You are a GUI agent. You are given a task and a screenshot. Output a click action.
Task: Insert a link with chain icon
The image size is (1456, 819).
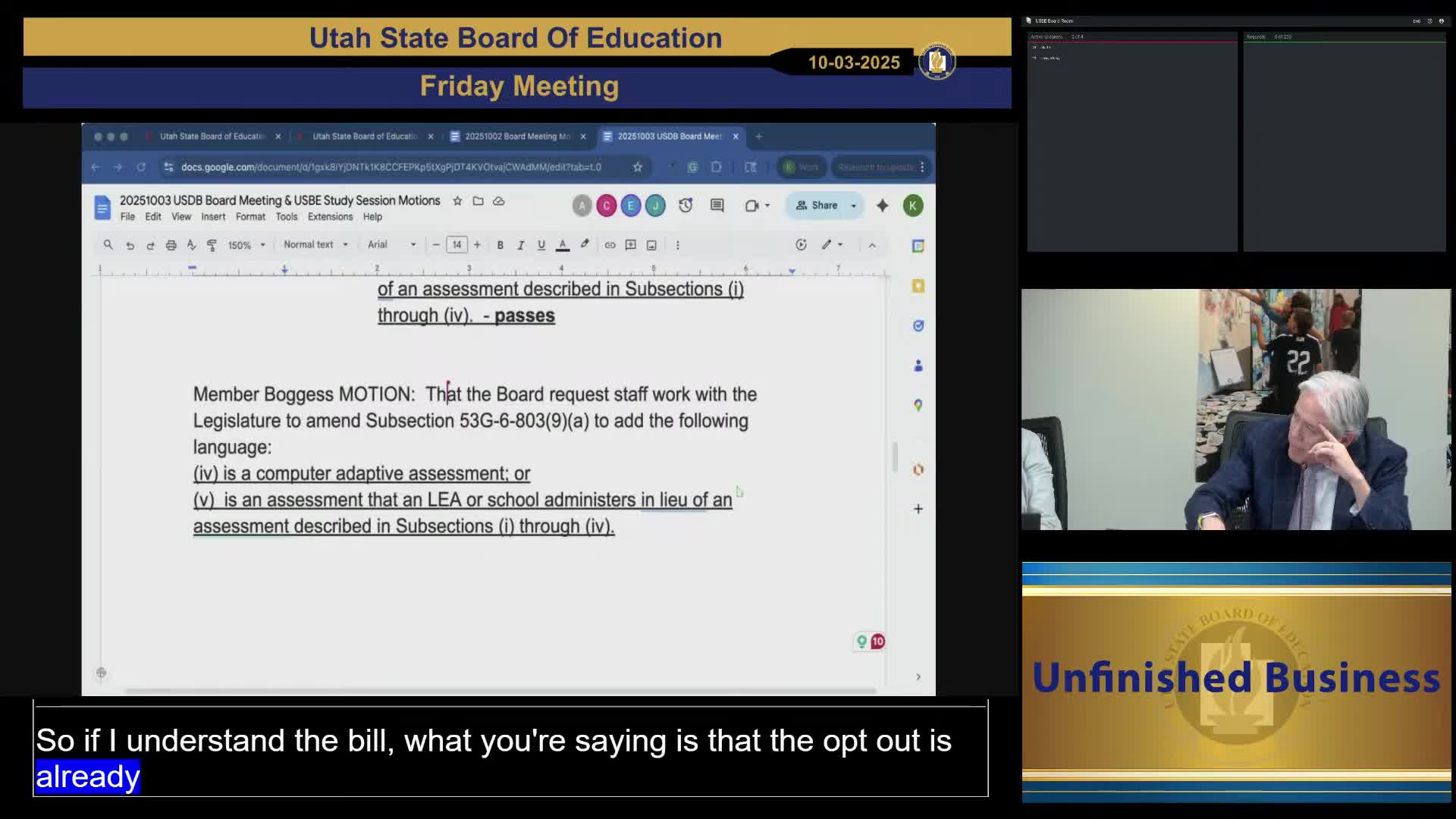click(x=610, y=245)
